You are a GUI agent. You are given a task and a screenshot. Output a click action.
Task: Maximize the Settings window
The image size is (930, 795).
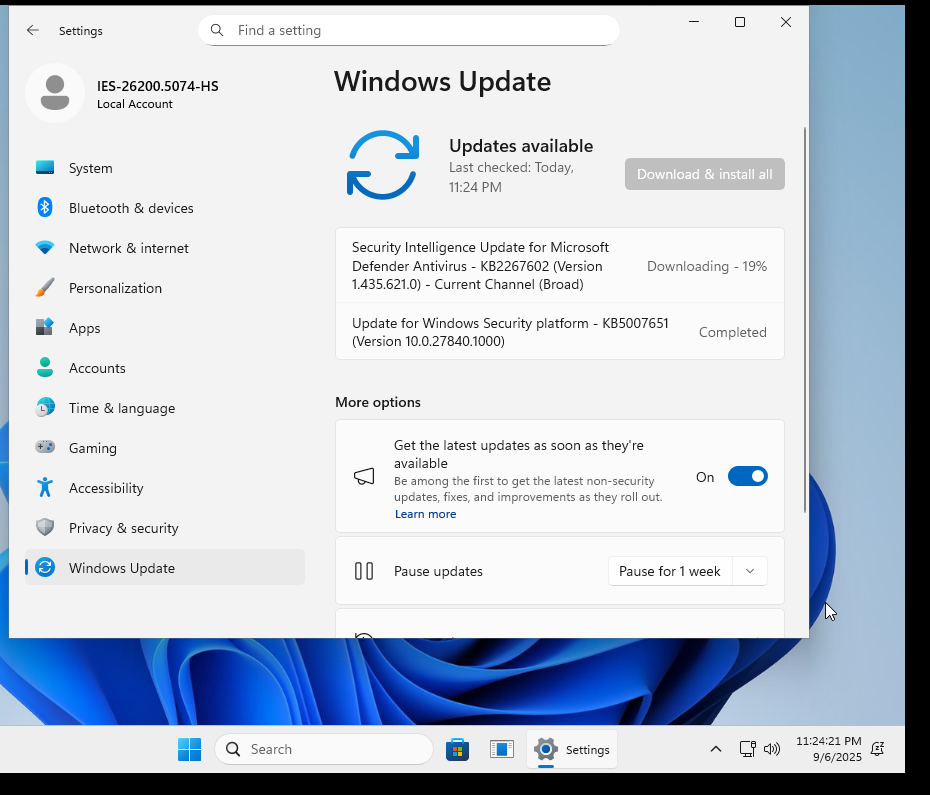[740, 22]
